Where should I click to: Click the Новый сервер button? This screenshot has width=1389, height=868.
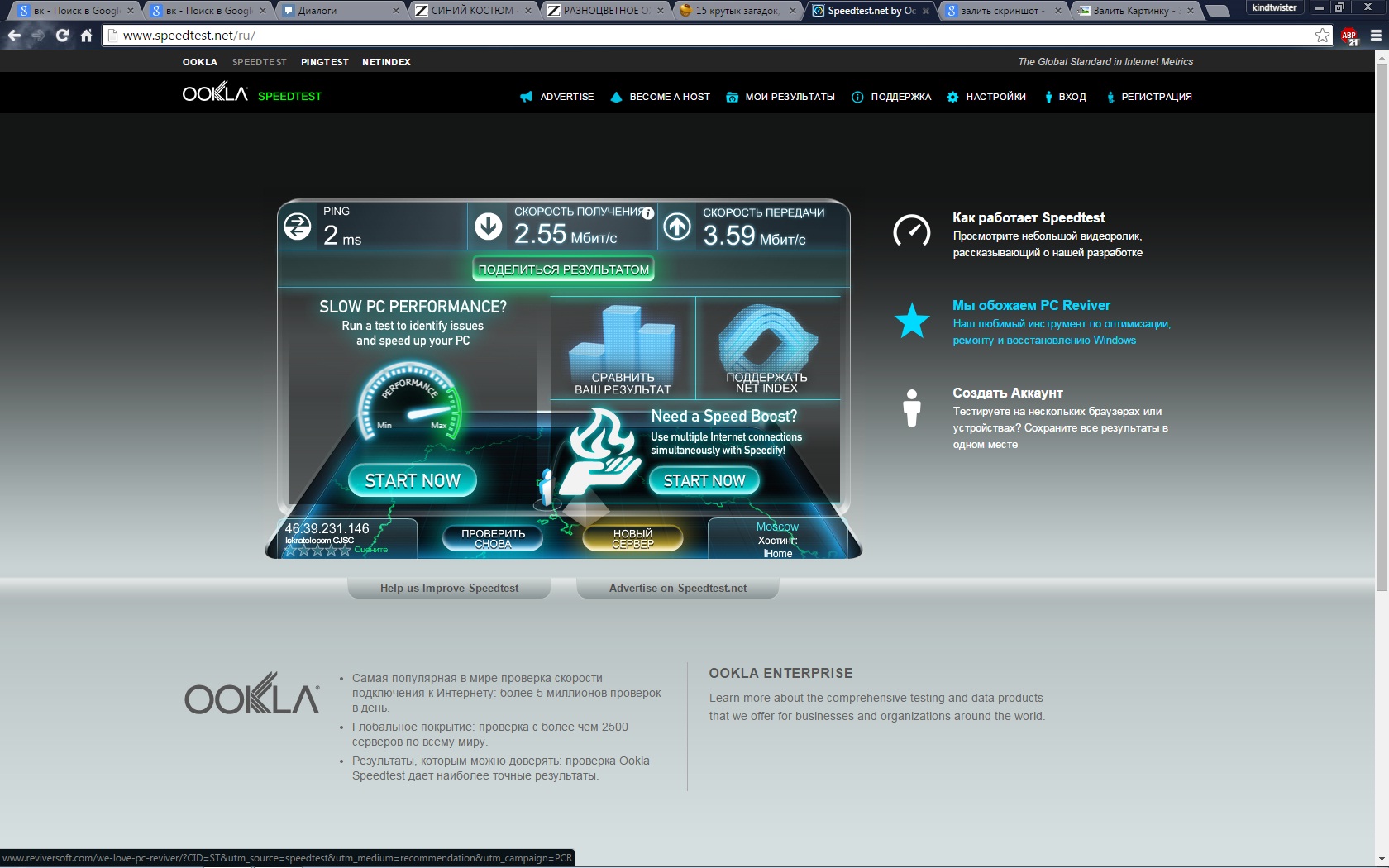632,538
